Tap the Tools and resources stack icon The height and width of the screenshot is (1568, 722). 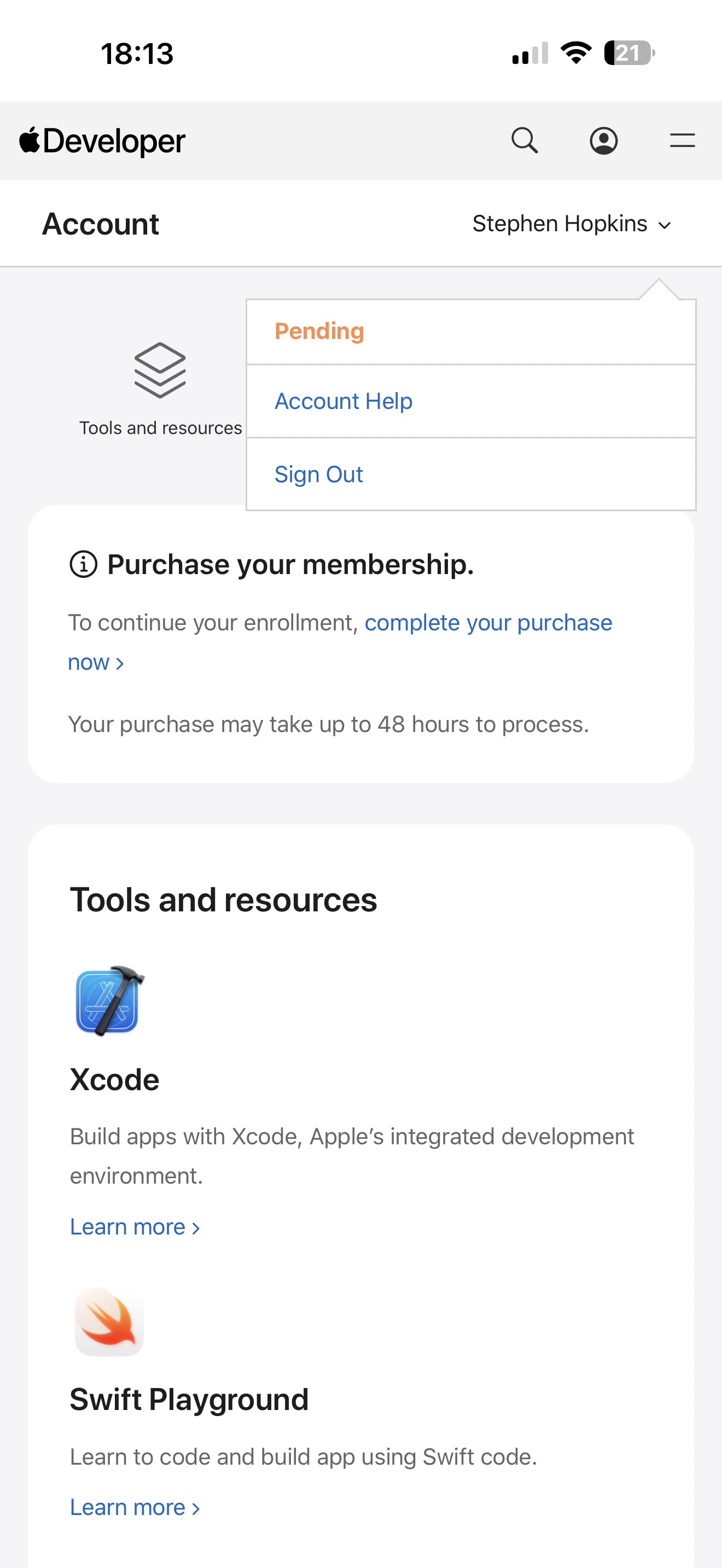coord(160,370)
